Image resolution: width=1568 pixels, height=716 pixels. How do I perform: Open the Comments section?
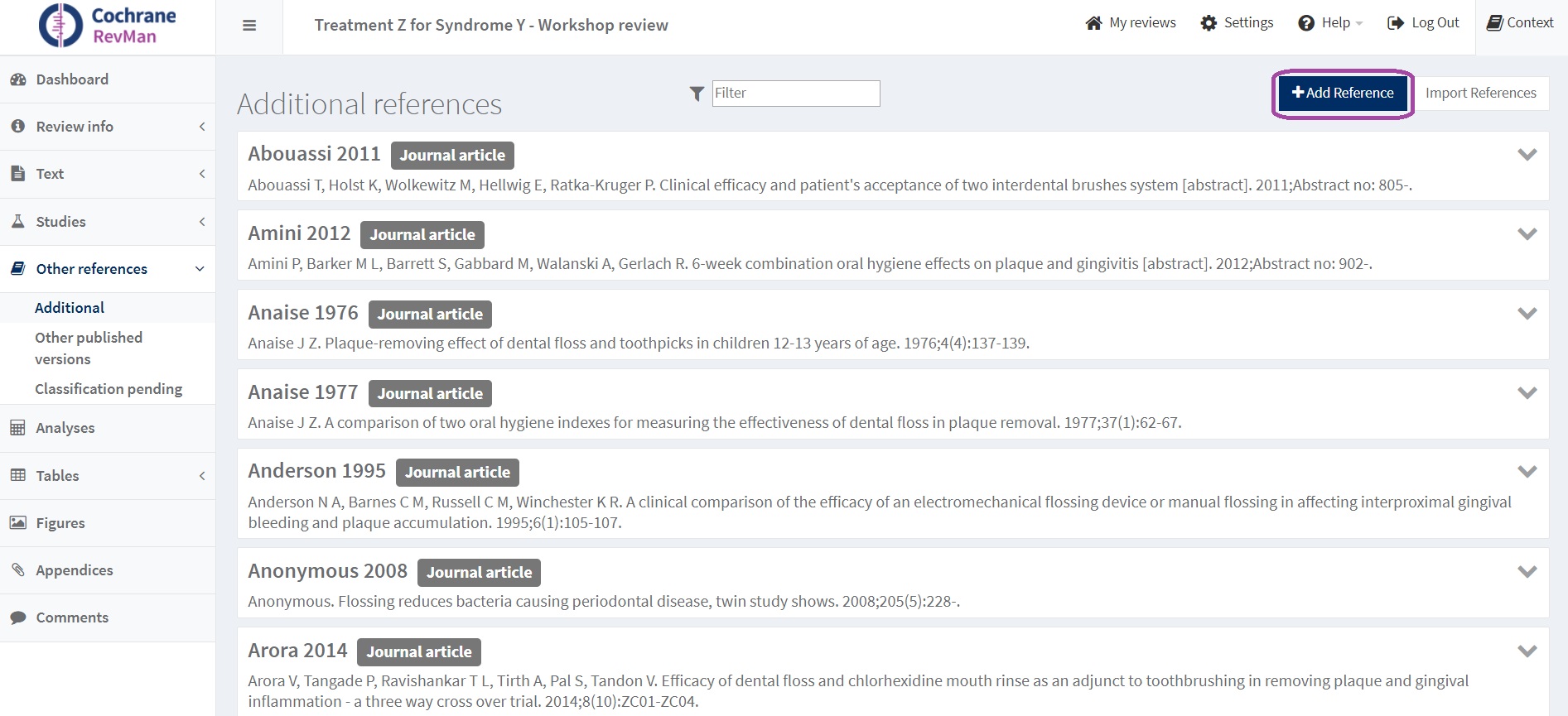pos(72,617)
